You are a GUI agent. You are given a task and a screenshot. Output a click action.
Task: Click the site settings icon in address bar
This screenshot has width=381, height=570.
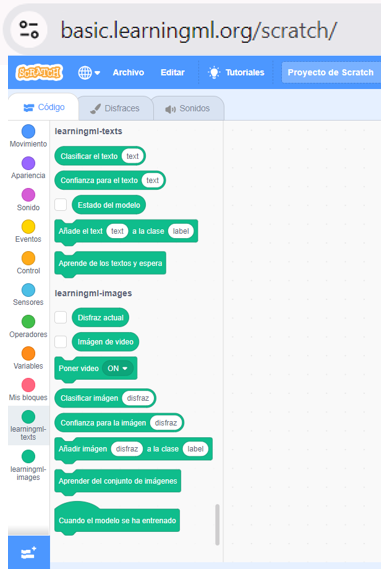pos(29,30)
